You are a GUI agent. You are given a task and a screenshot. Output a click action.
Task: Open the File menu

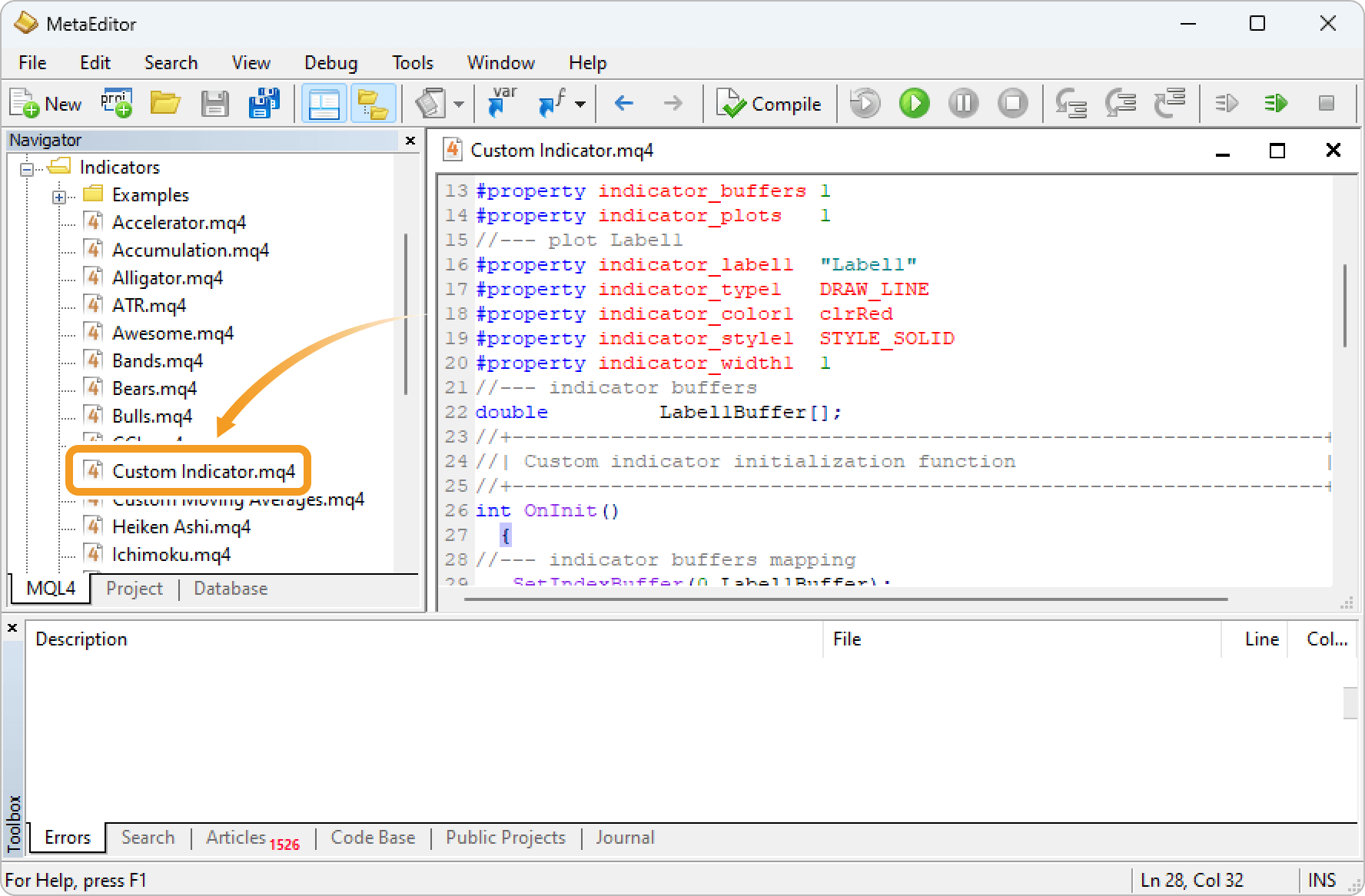click(32, 63)
